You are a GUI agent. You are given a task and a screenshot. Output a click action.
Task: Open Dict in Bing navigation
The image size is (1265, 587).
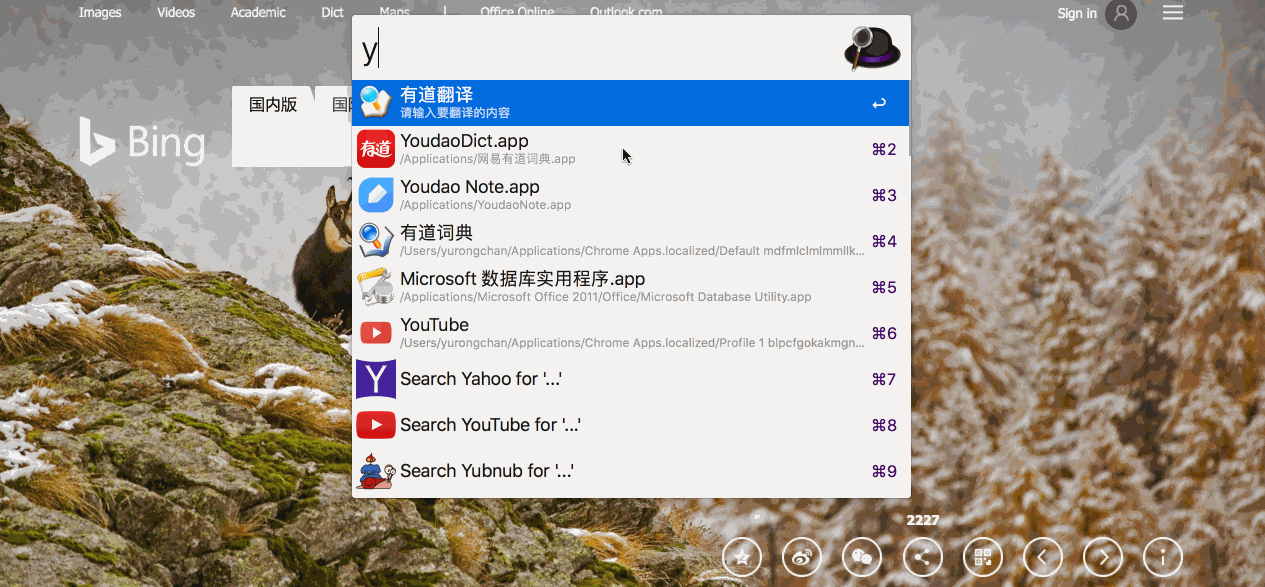coord(333,13)
